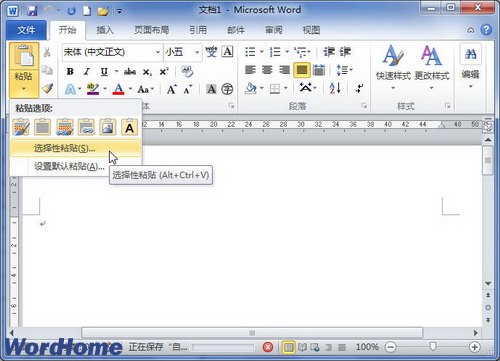Toggle Distributed alignment
This screenshot has height=361, width=500.
[x=319, y=70]
